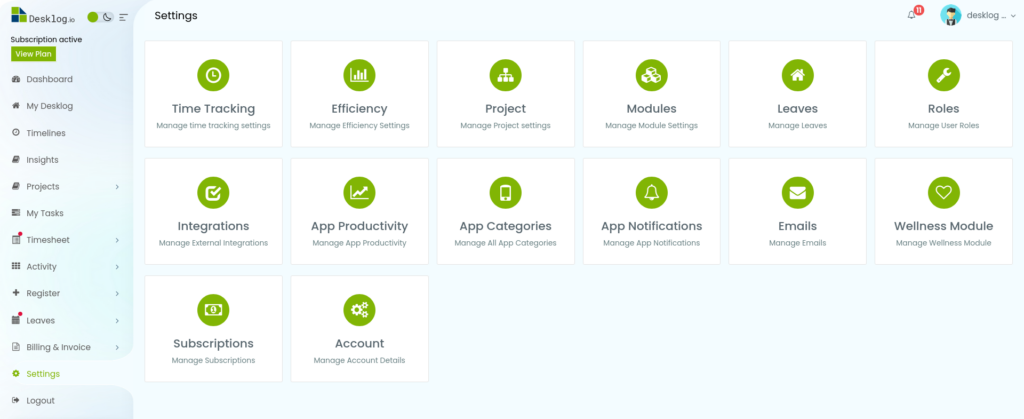Click the "Manage External Integrations" text

click(214, 243)
